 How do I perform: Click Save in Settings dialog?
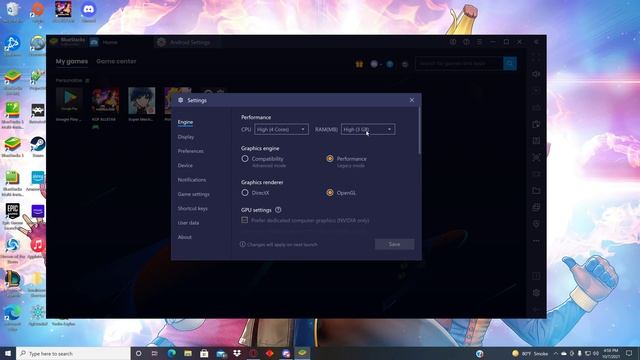[x=394, y=244]
